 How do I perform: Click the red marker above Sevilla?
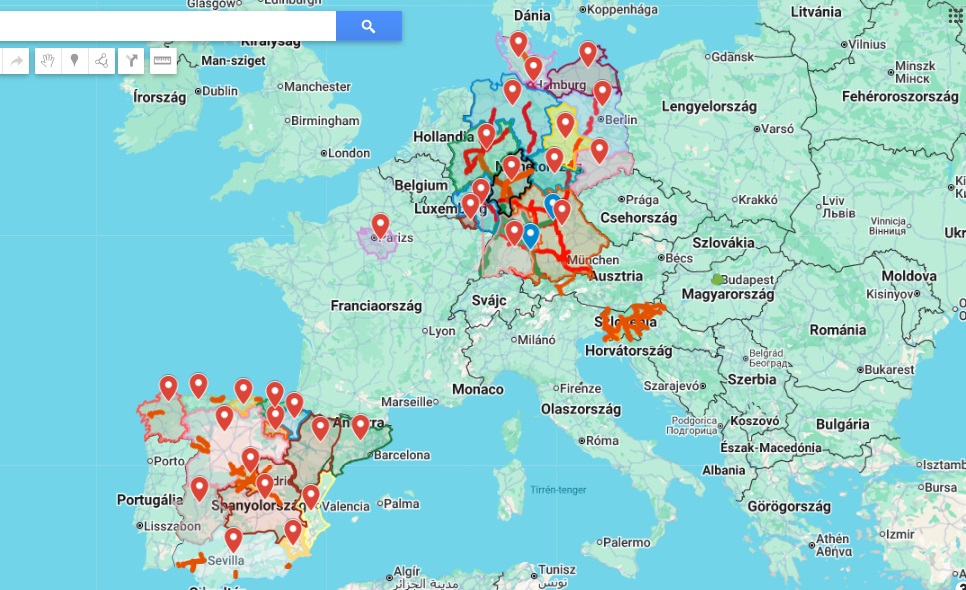[x=233, y=538]
